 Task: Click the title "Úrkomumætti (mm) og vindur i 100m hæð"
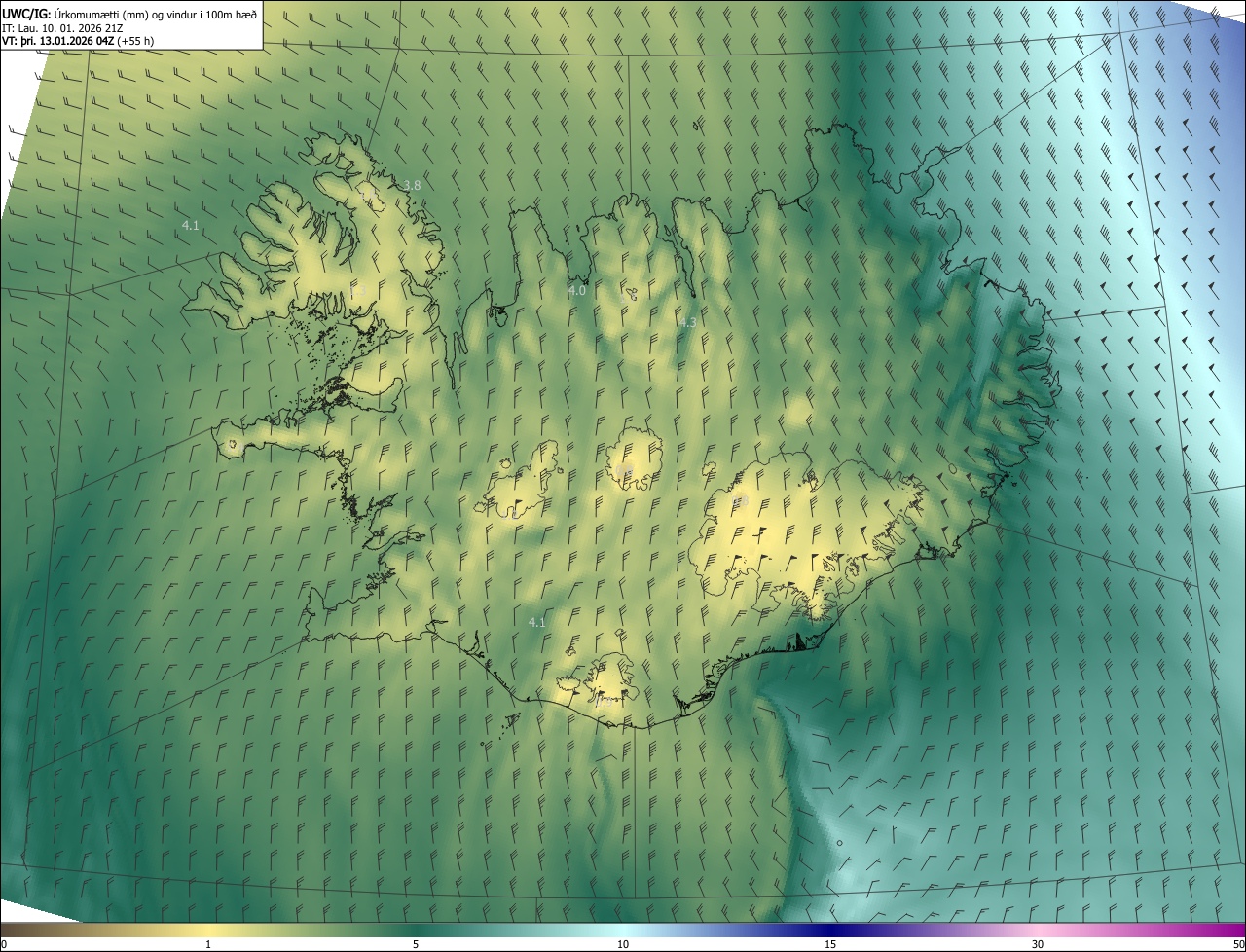click(156, 14)
